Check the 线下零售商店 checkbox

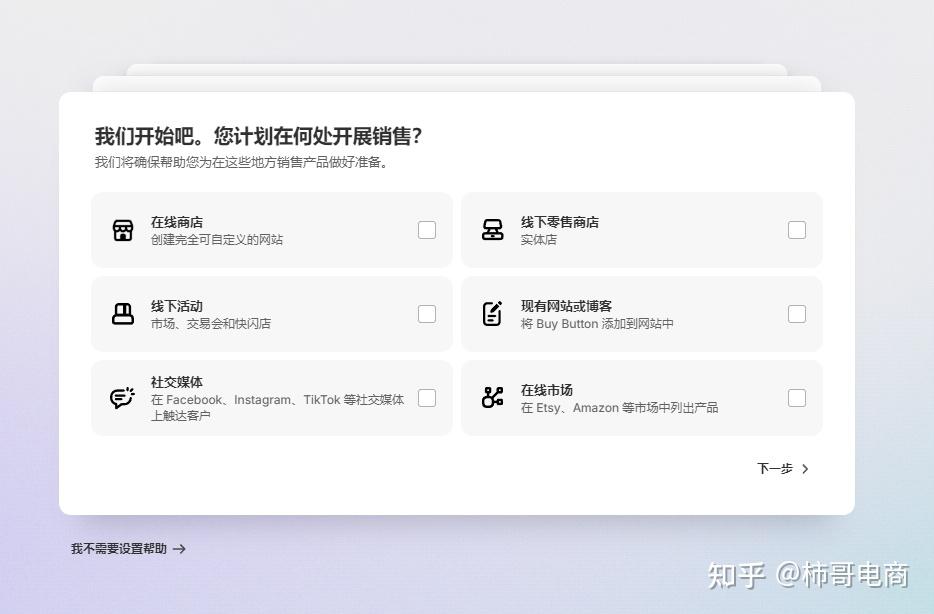797,230
